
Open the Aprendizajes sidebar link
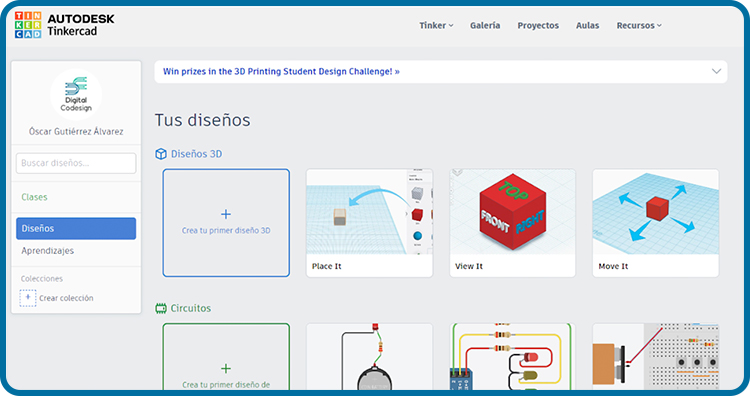click(x=47, y=251)
